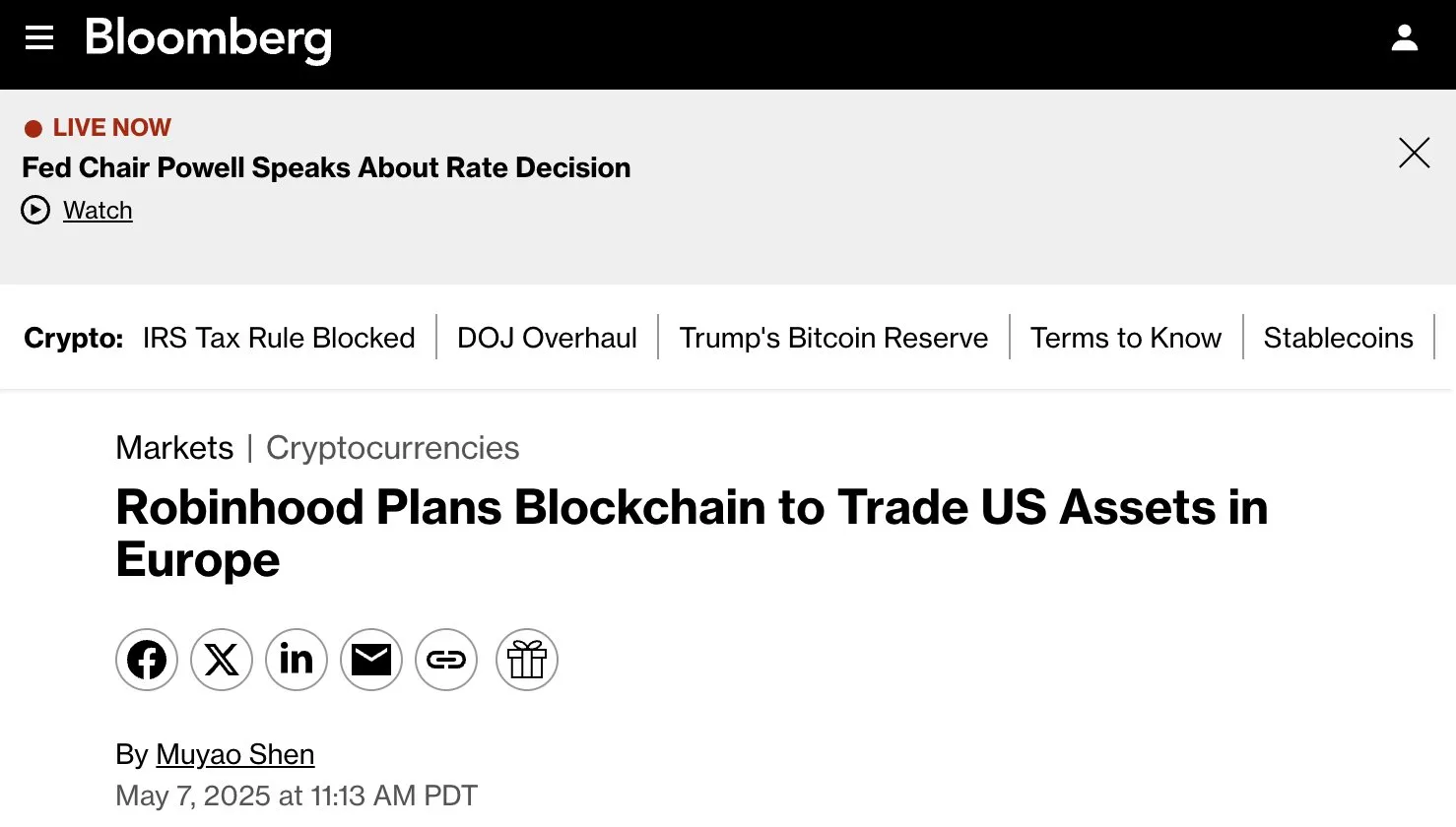Open Fed Chair Powell headline

click(x=326, y=167)
